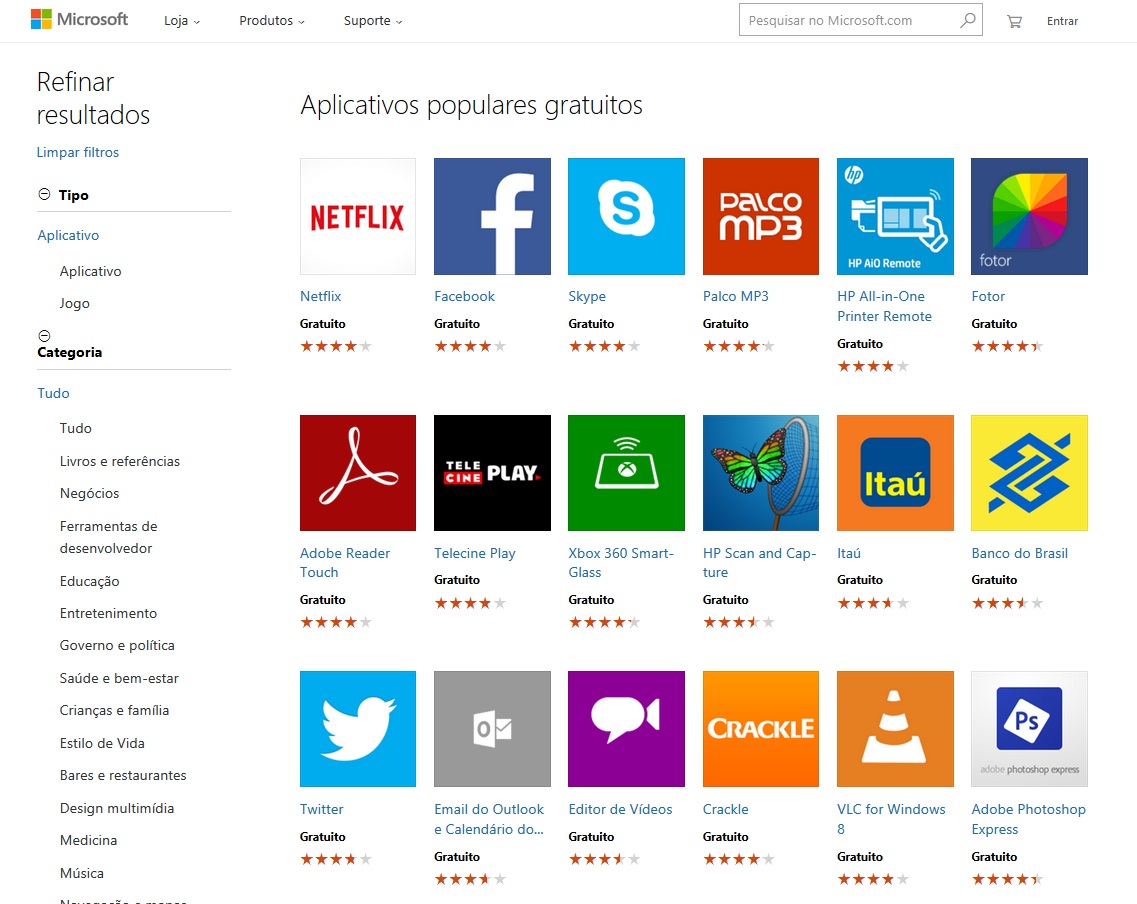Open the Itaú title link
Screen dimensions: 1137x904
(x=849, y=553)
